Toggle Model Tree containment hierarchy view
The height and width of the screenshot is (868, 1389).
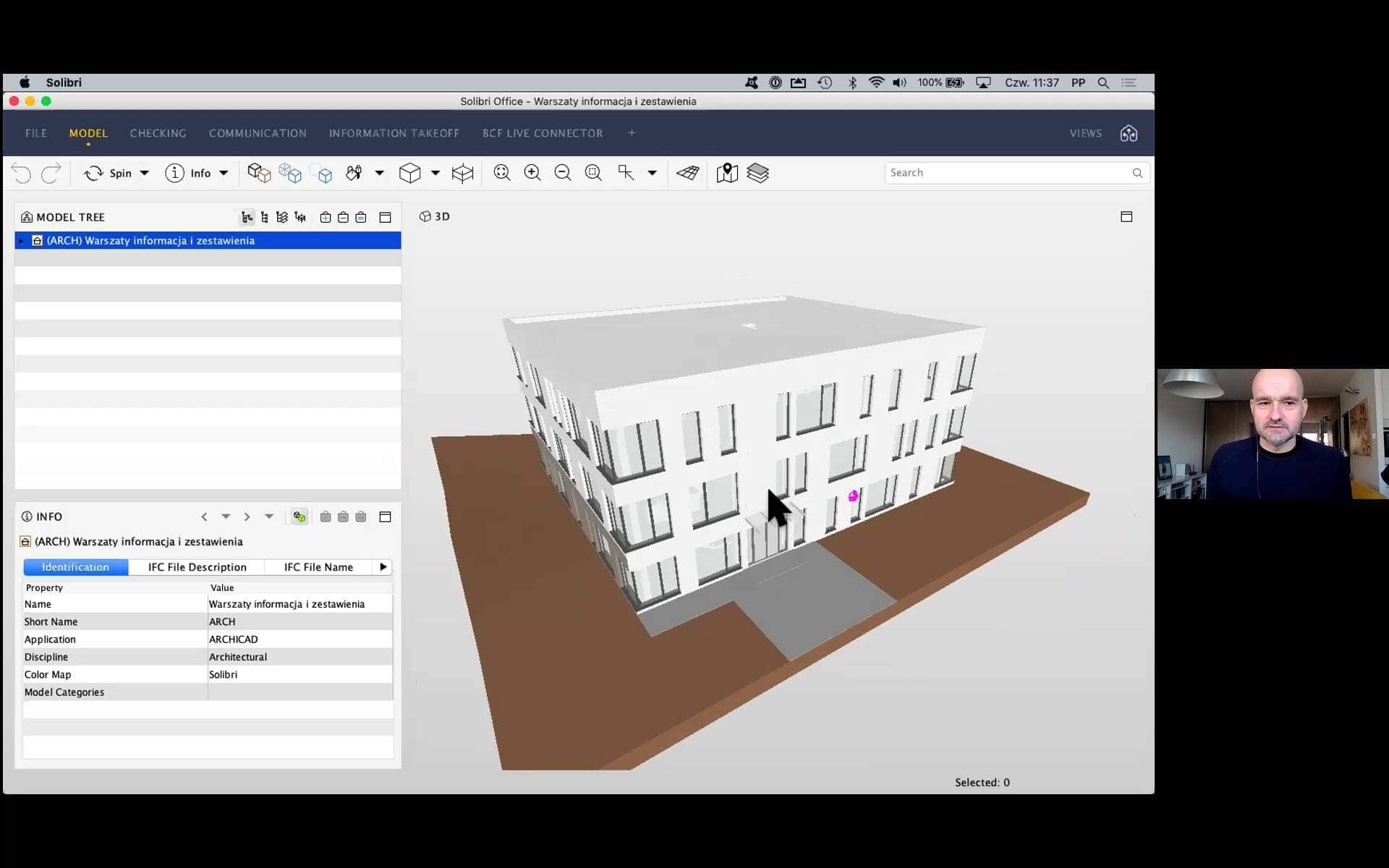[x=247, y=217]
